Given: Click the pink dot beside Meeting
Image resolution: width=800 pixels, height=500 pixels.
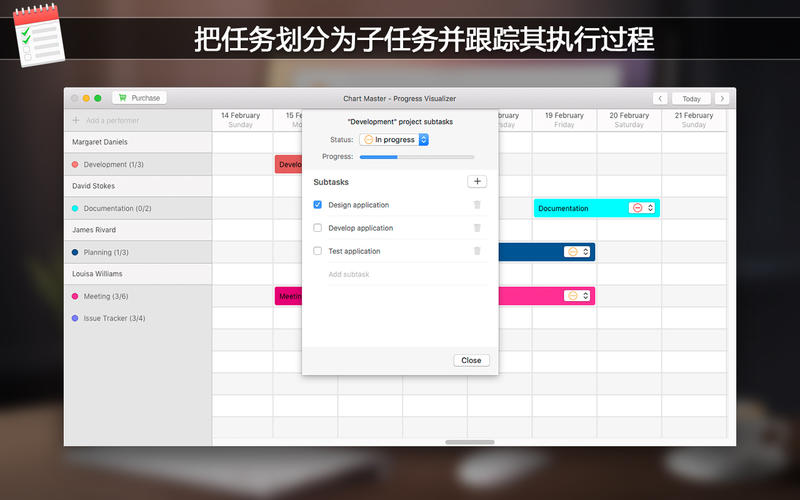Looking at the screenshot, I should (x=75, y=296).
